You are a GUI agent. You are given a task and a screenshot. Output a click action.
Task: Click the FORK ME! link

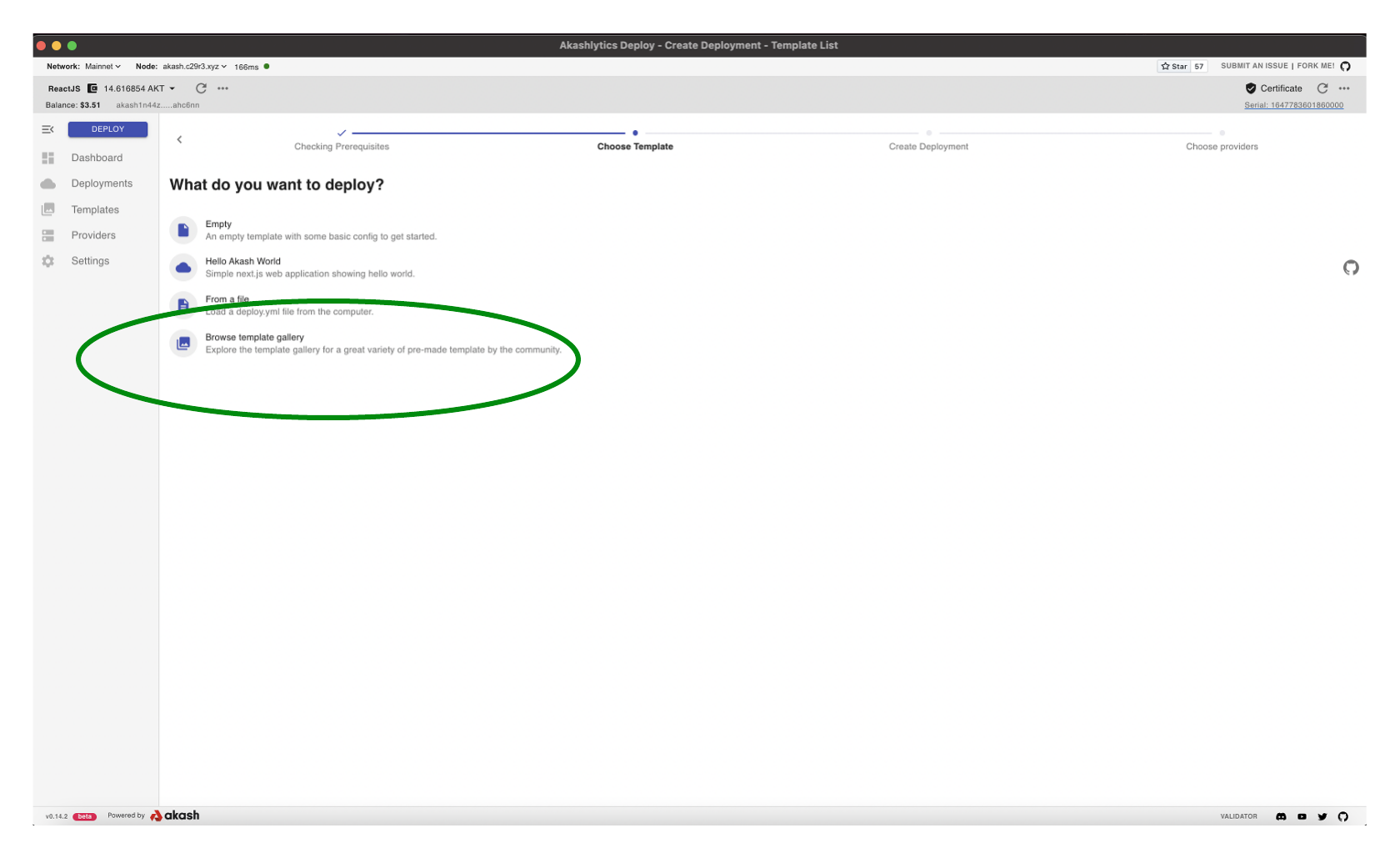click(x=1316, y=66)
